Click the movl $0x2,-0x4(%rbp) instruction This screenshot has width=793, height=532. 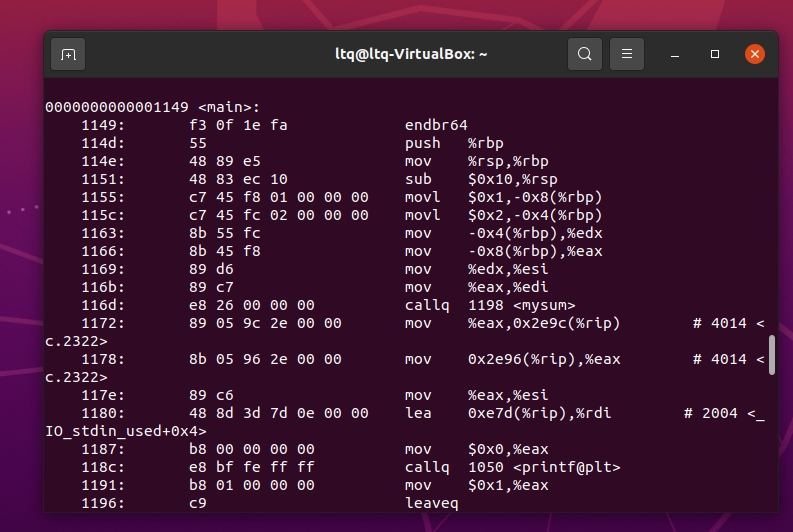click(503, 215)
